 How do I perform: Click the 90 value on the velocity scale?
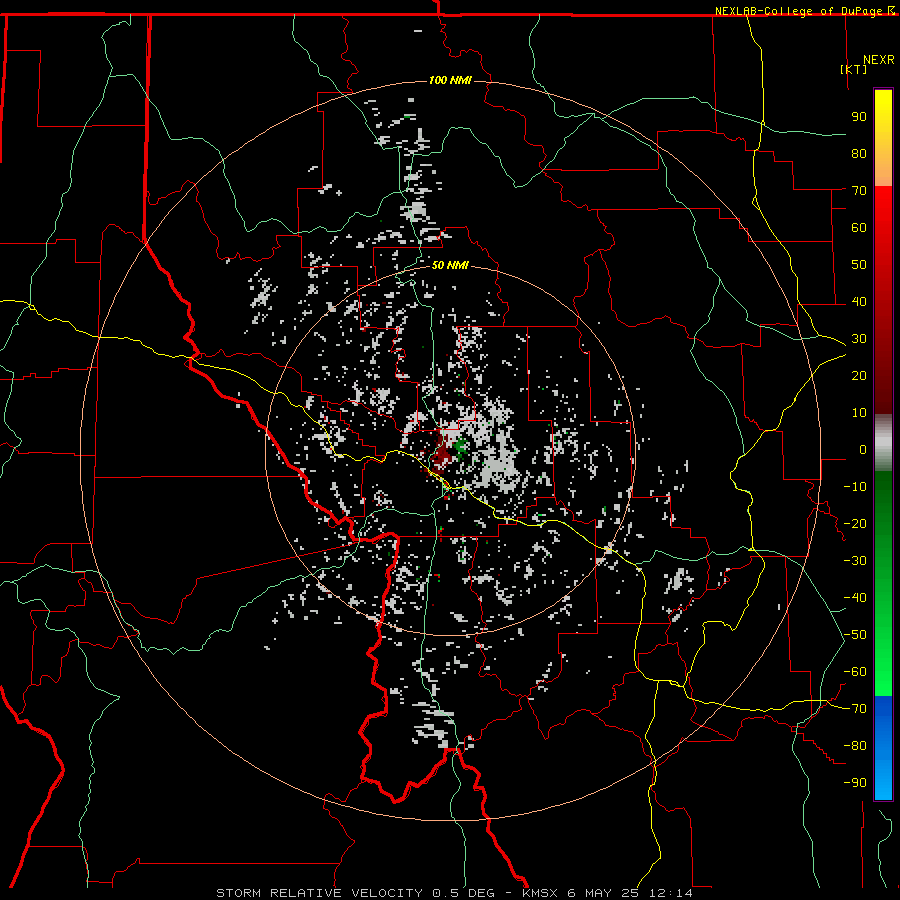[x=859, y=117]
